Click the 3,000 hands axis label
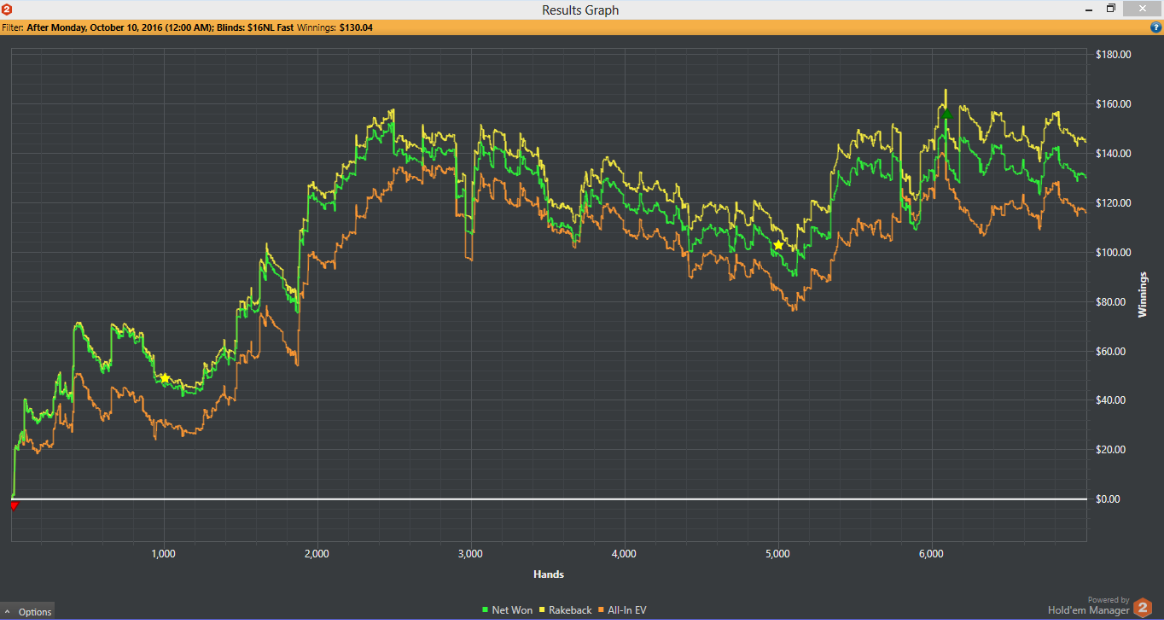1164x620 pixels. [x=471, y=554]
